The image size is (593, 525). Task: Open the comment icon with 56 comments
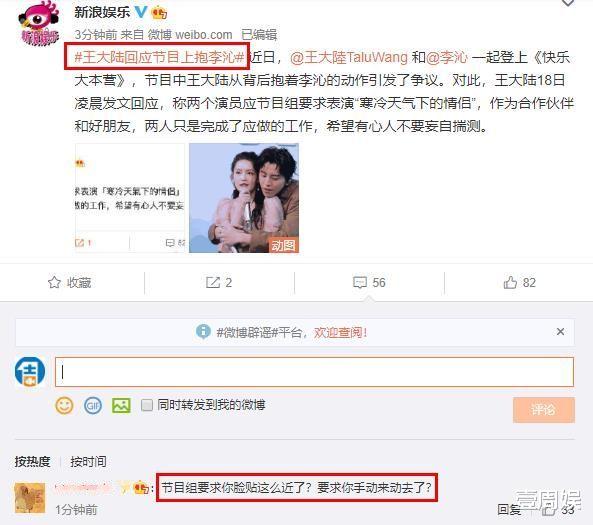pyautogui.click(x=360, y=283)
